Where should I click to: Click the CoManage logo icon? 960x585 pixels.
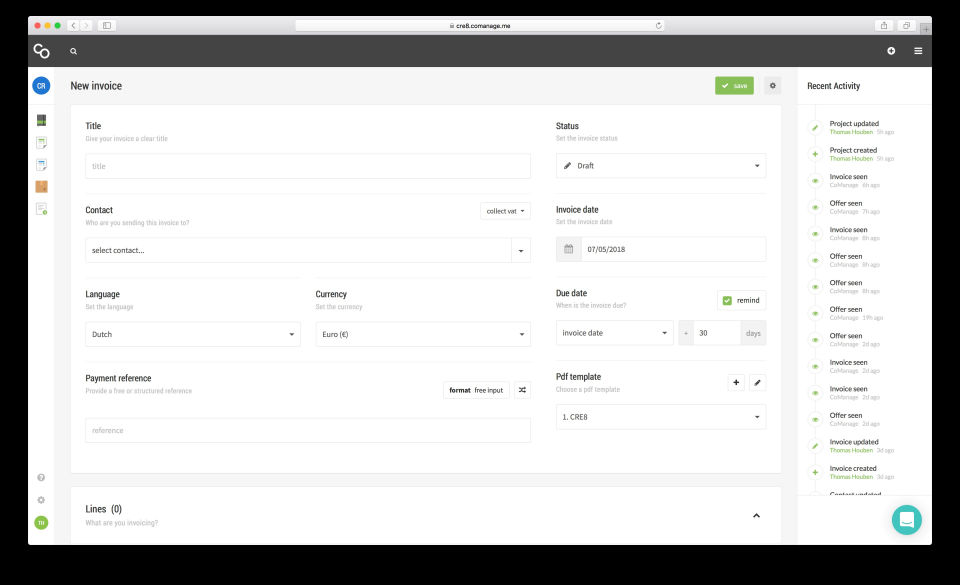click(42, 51)
